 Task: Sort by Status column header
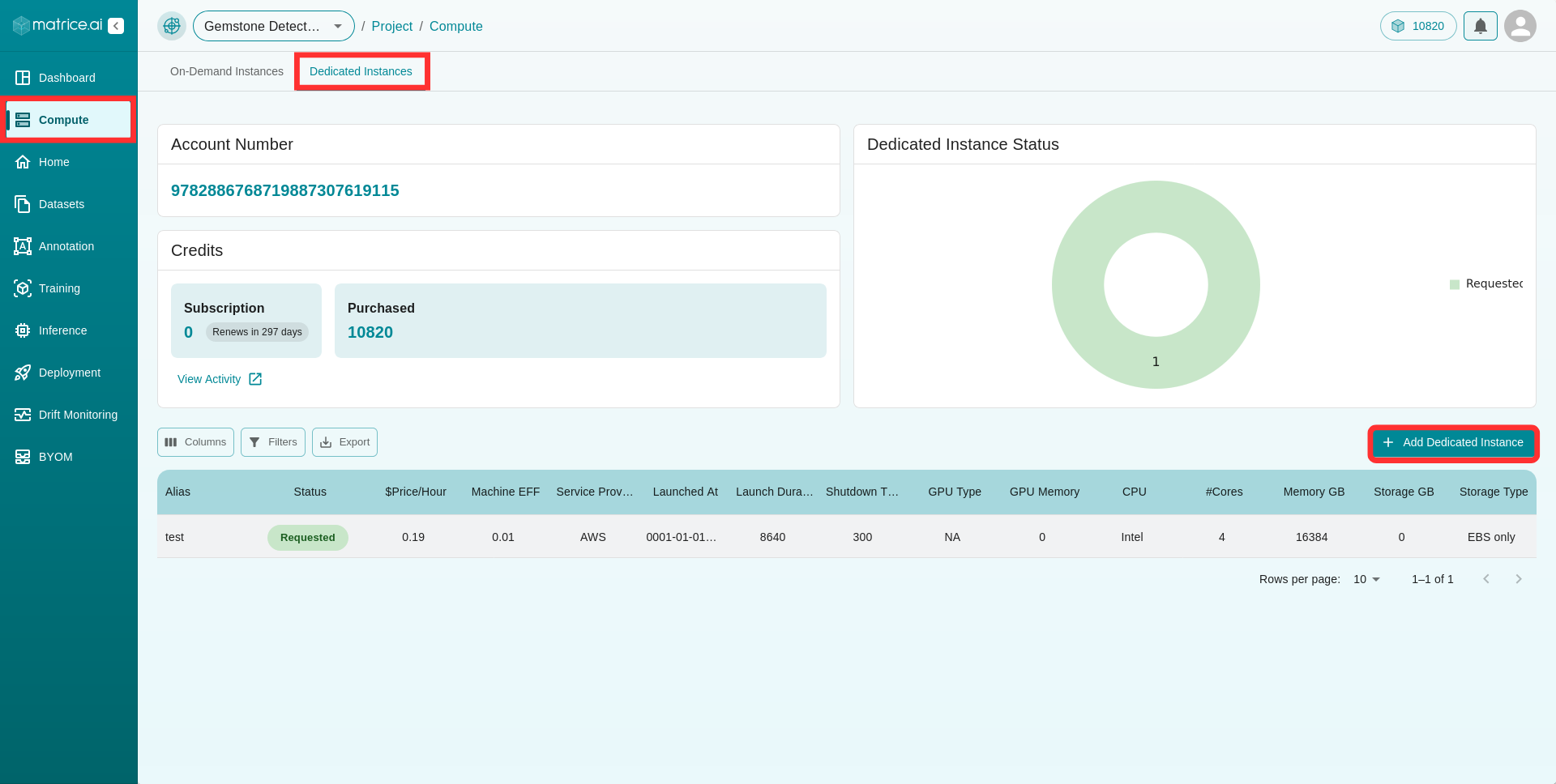[x=310, y=492]
